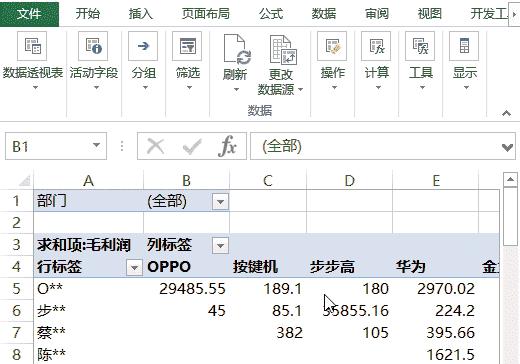Click cell value 1621.5
The width and height of the screenshot is (520, 364).
point(450,355)
